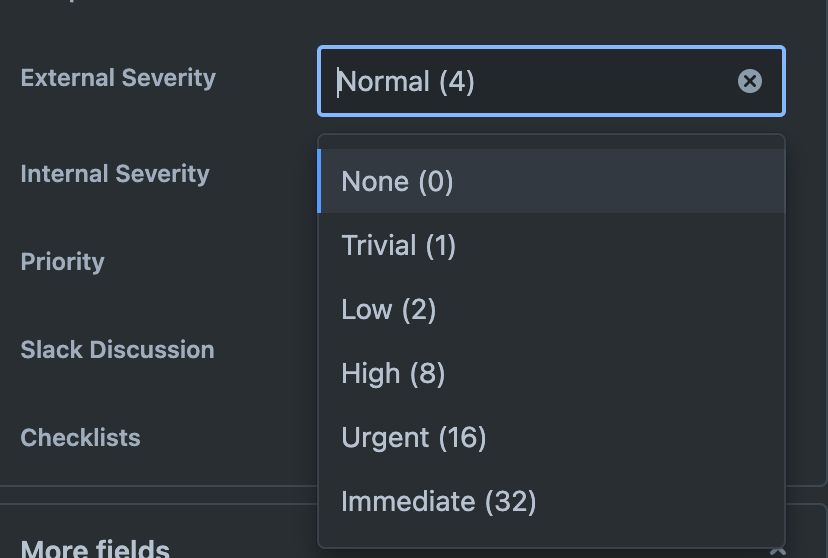The height and width of the screenshot is (558, 828).
Task: Collapse the More fields section chevron
Action: (x=778, y=550)
